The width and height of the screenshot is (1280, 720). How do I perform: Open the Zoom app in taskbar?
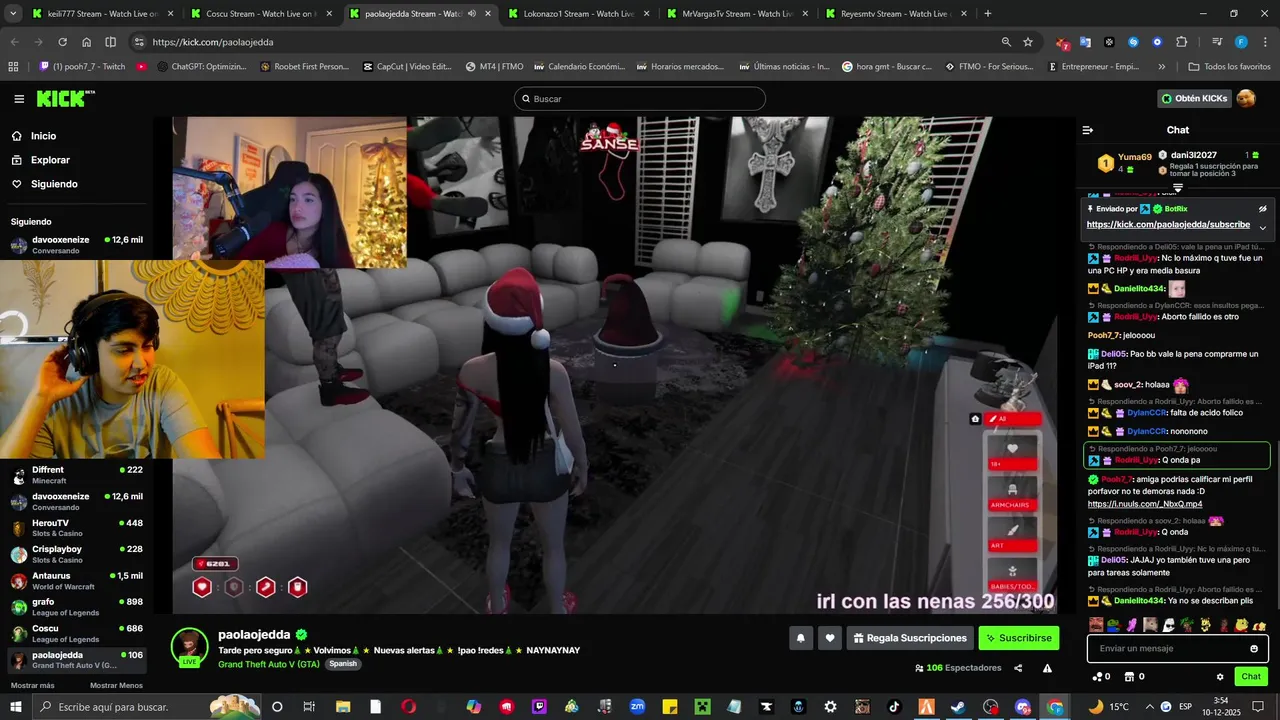click(x=636, y=707)
